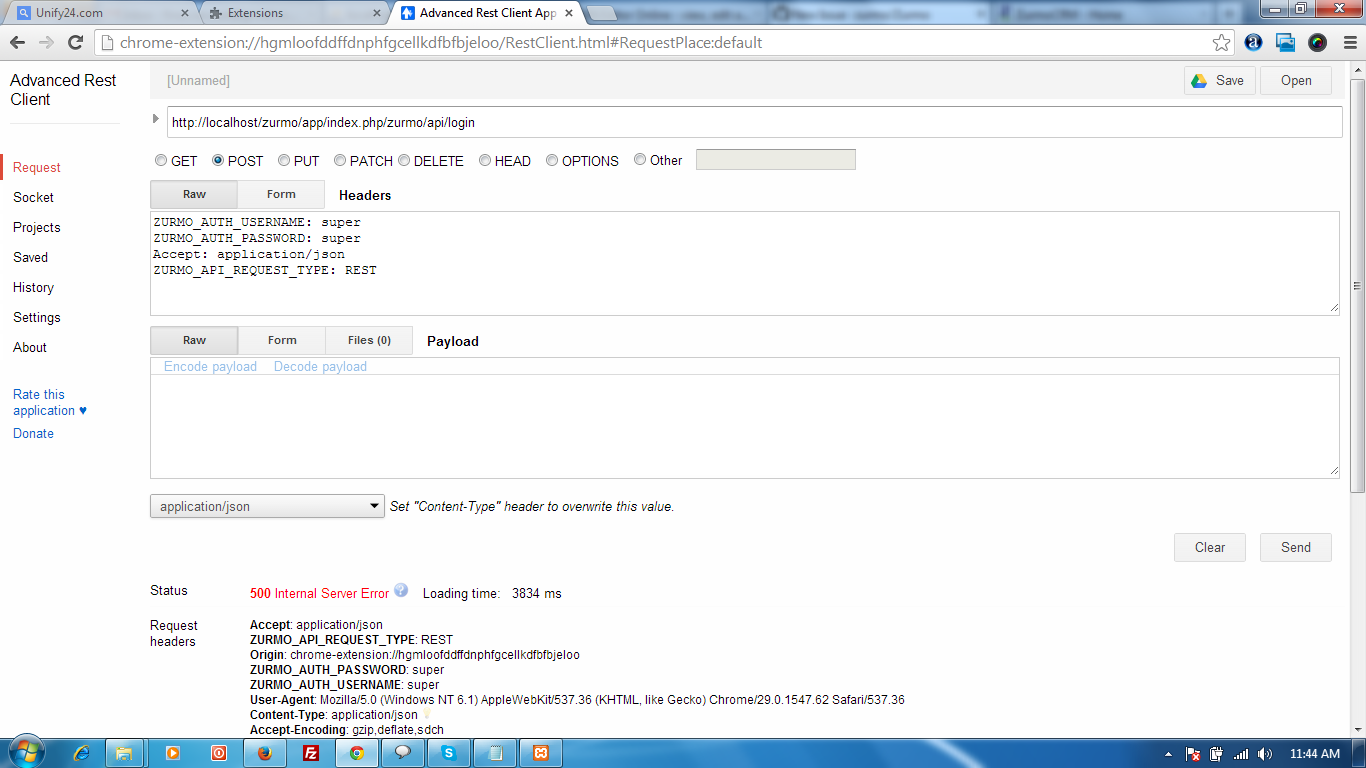This screenshot has height=768, width=1366.
Task: Open Saved in the sidebar
Action: click(x=30, y=257)
